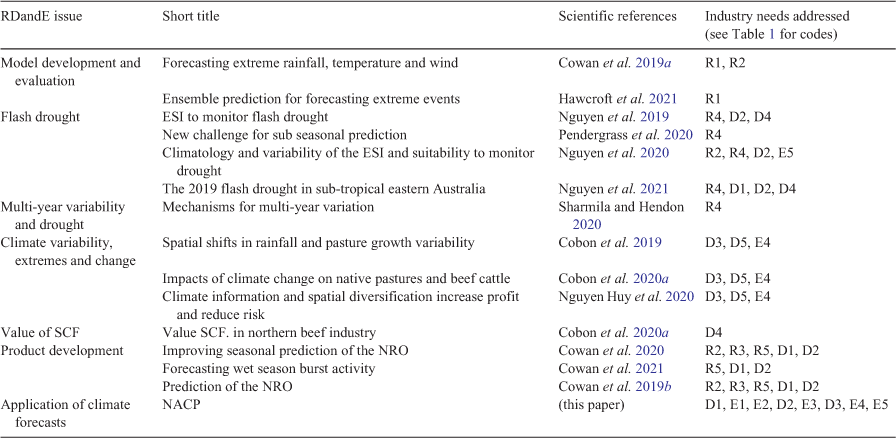
Task: Select the Short title column header
Action: (191, 17)
